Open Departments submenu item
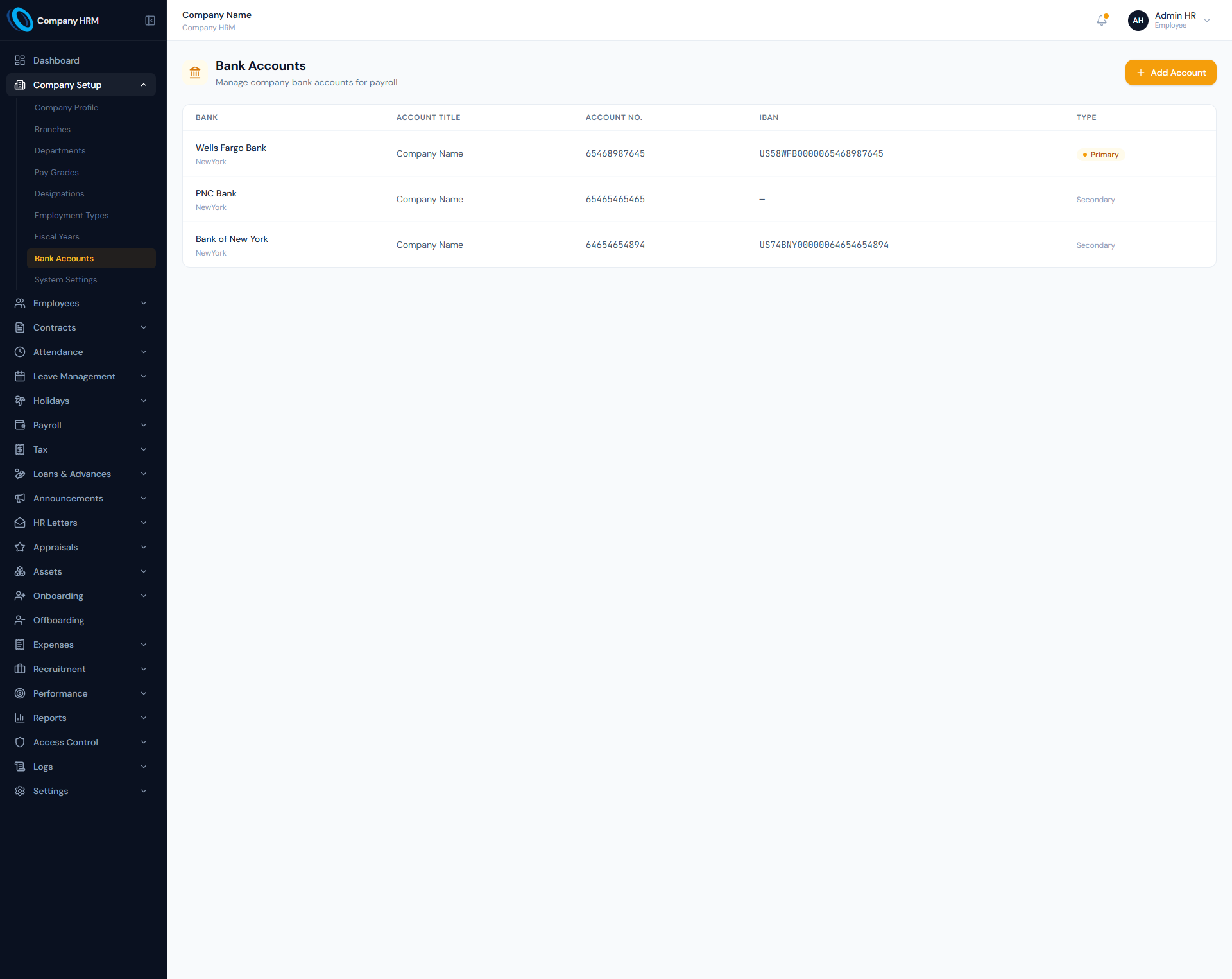Screen dimensions: 1232x979 click(x=91, y=151)
